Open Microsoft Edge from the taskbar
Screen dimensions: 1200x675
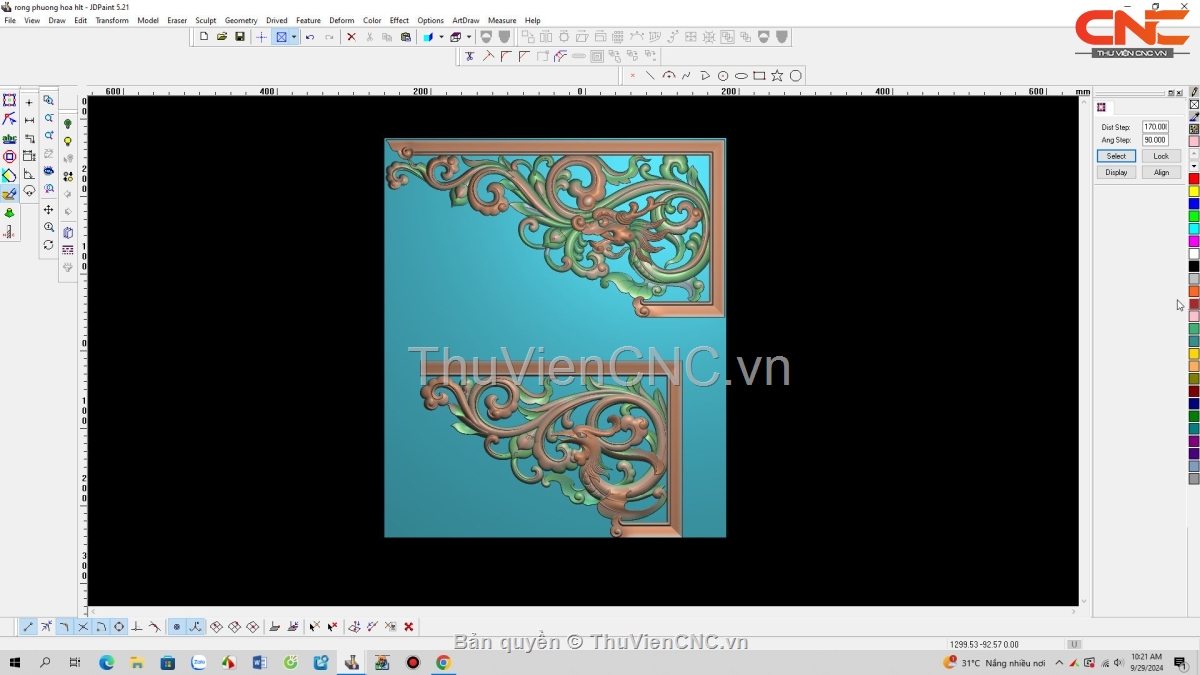click(x=107, y=663)
